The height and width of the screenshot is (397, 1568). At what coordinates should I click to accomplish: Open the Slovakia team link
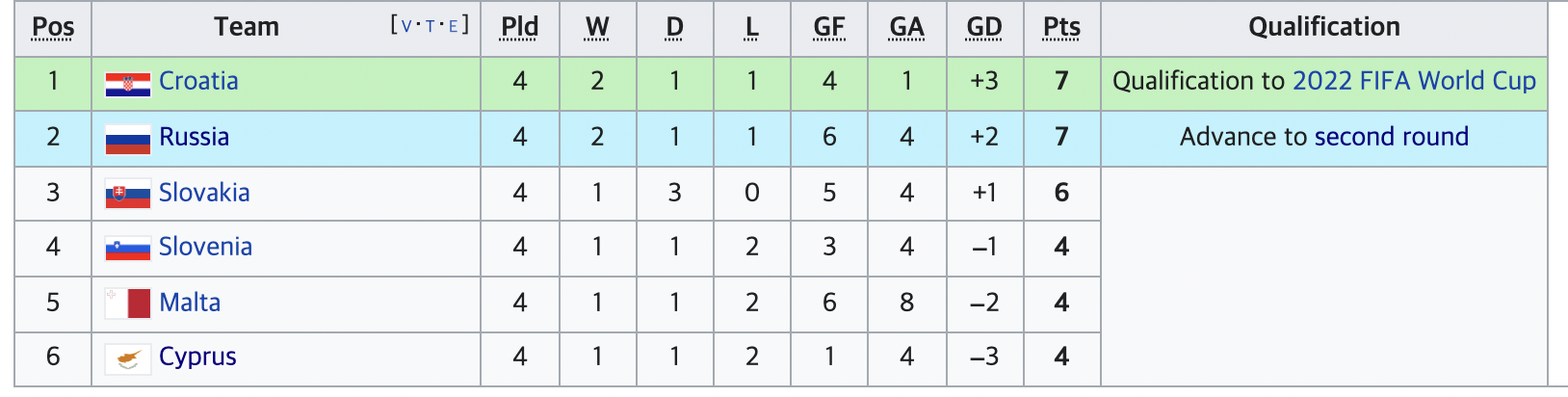click(x=204, y=193)
